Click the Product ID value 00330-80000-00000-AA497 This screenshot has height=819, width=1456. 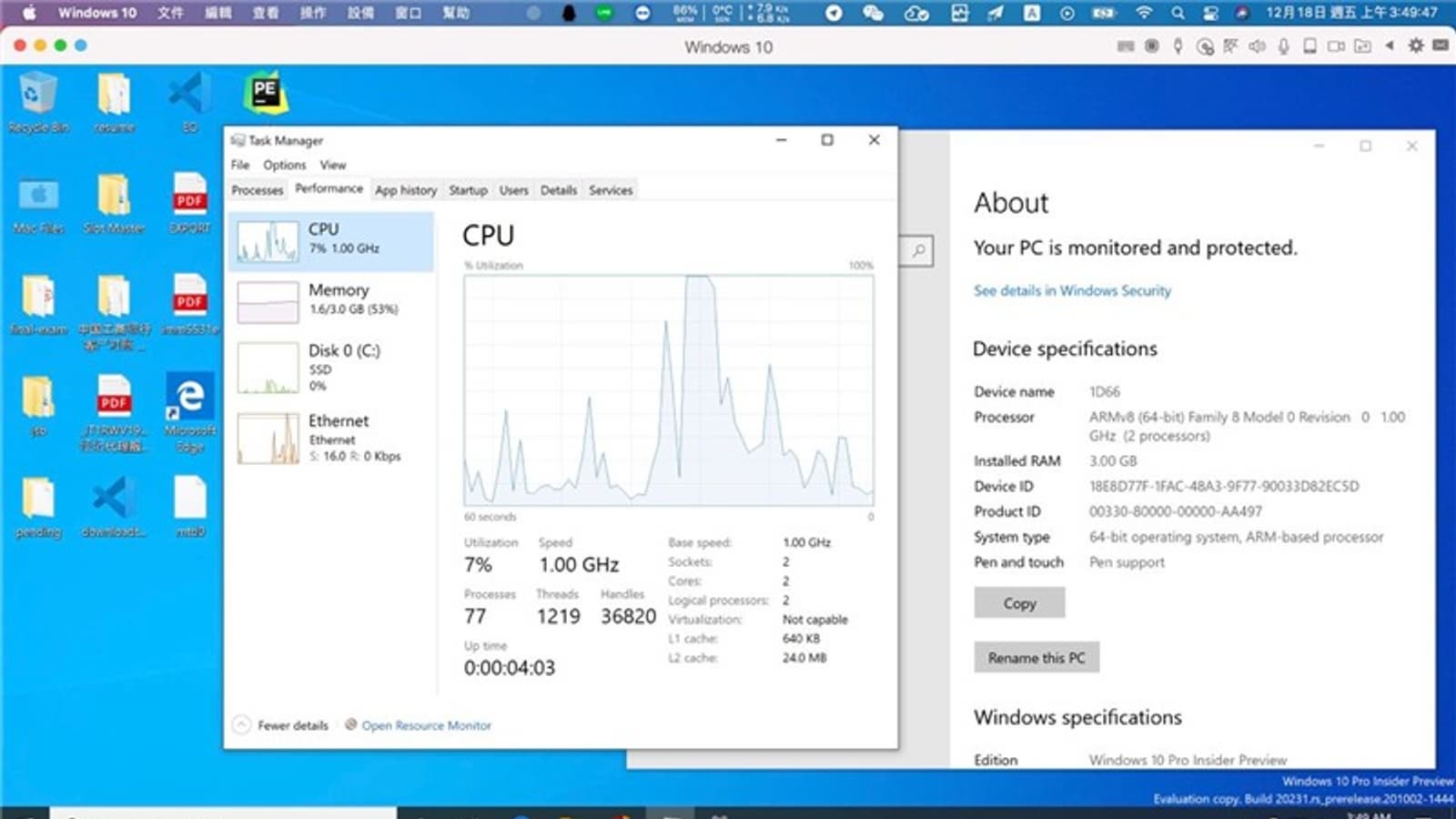[1176, 511]
